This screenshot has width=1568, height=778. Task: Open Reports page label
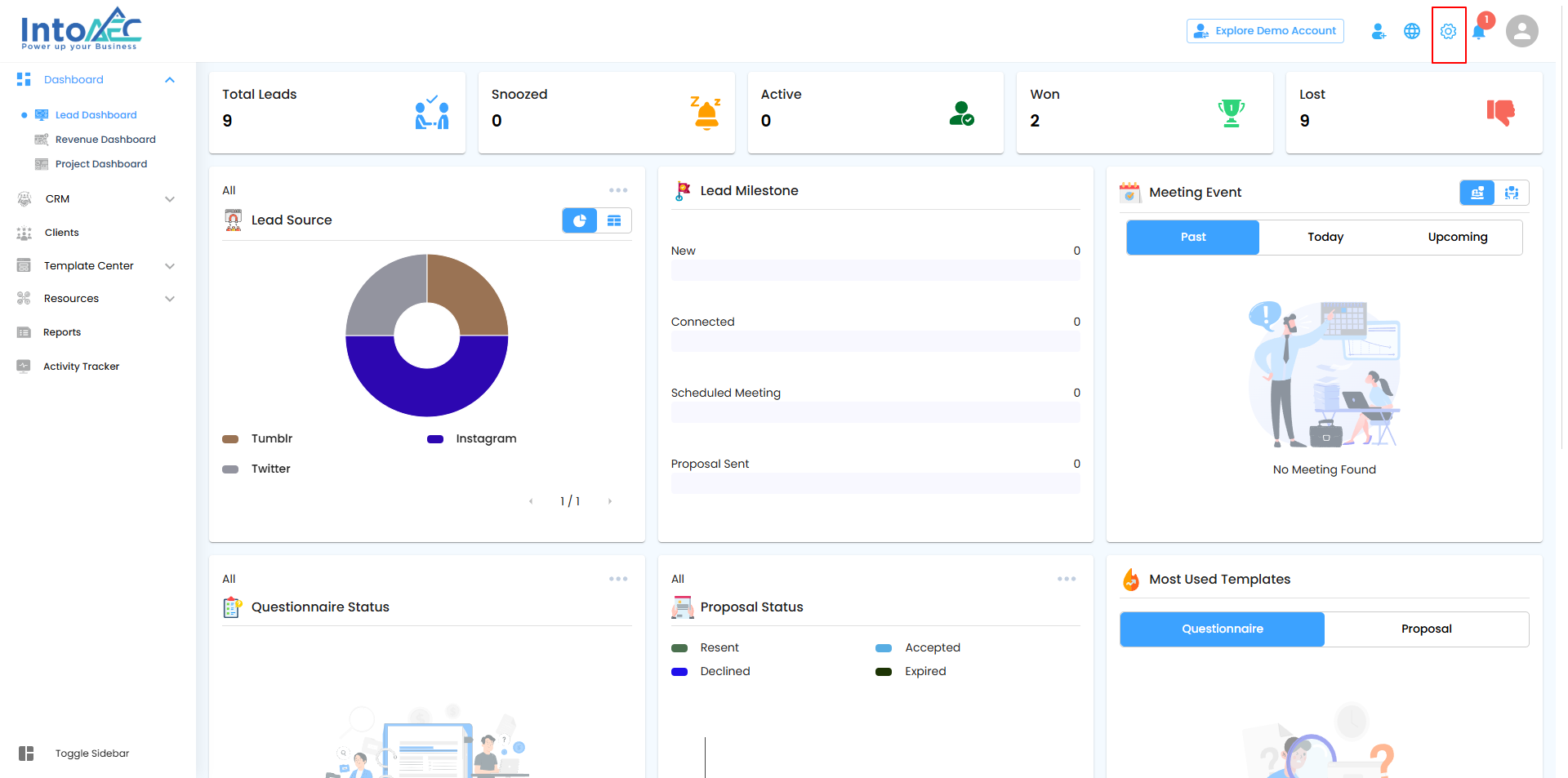62,332
